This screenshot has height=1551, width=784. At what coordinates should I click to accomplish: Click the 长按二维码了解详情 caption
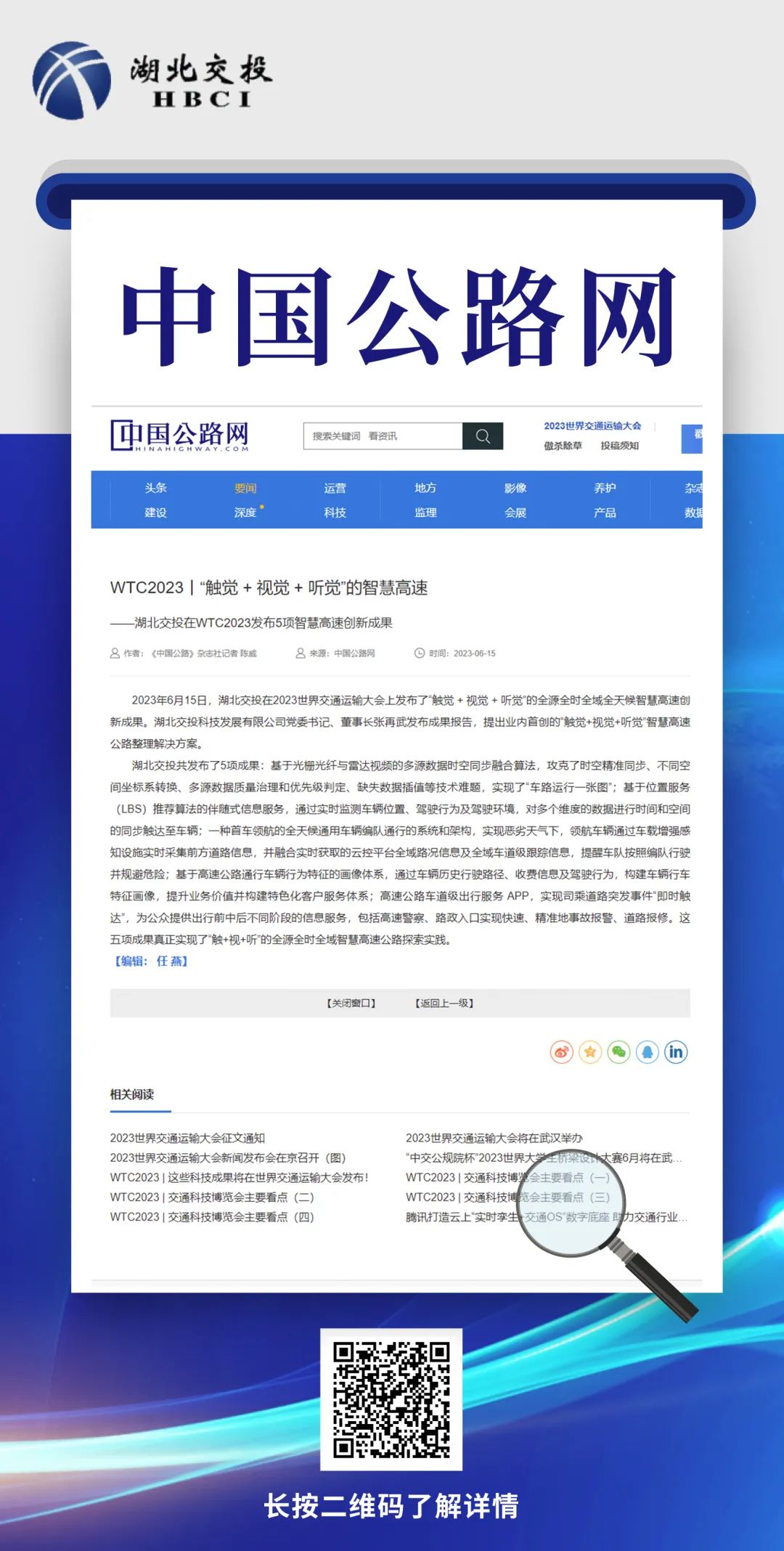pyautogui.click(x=391, y=1506)
